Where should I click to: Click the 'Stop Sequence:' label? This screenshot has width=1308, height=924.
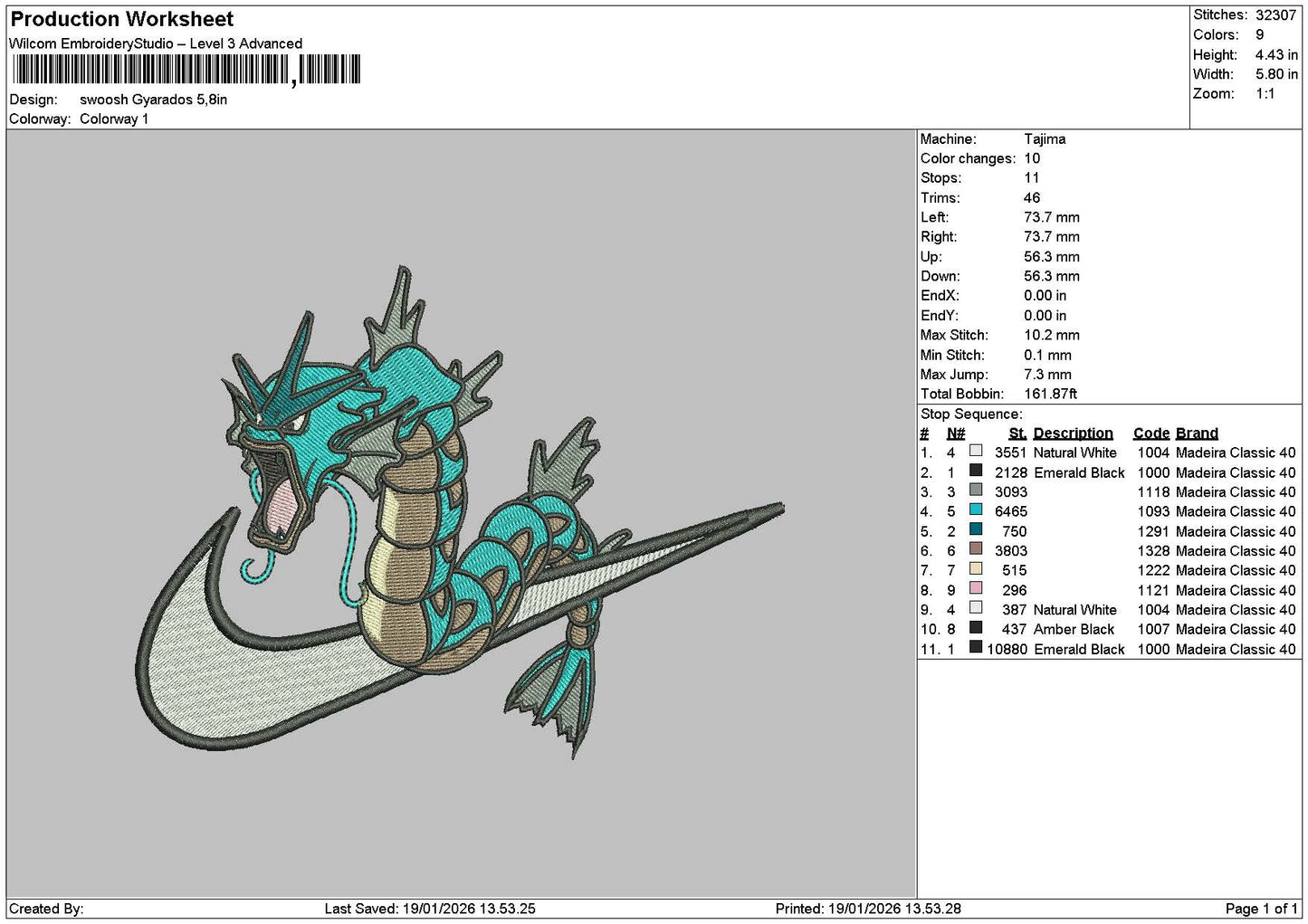(971, 414)
